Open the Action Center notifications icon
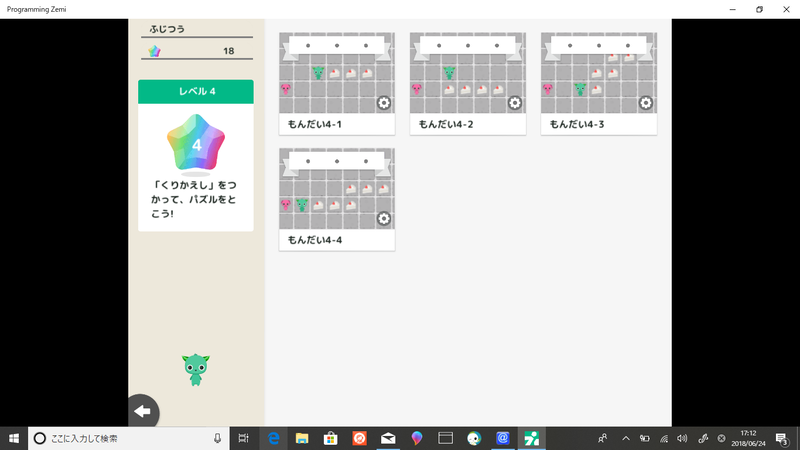This screenshot has width=800, height=450. 782,438
